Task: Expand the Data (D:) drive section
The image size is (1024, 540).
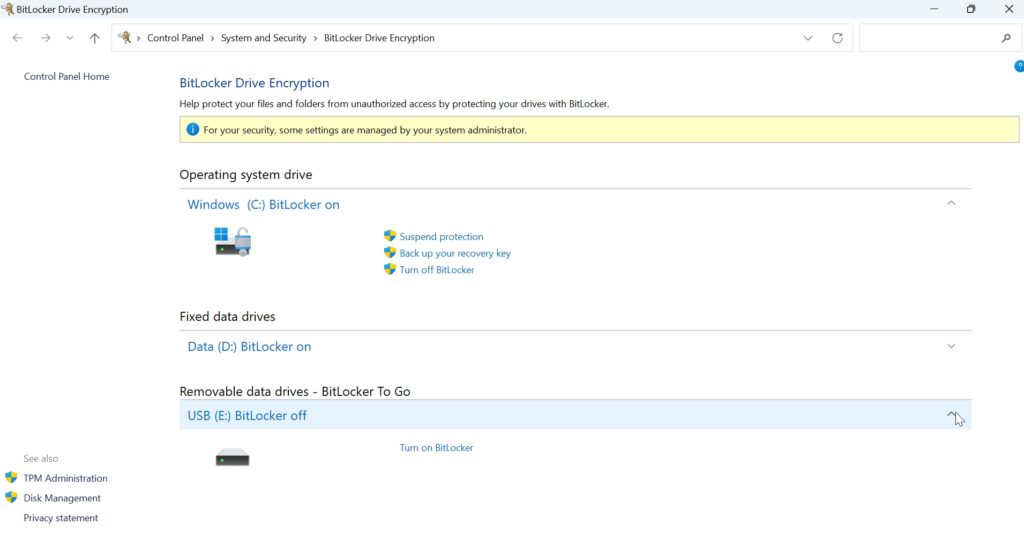Action: (951, 346)
